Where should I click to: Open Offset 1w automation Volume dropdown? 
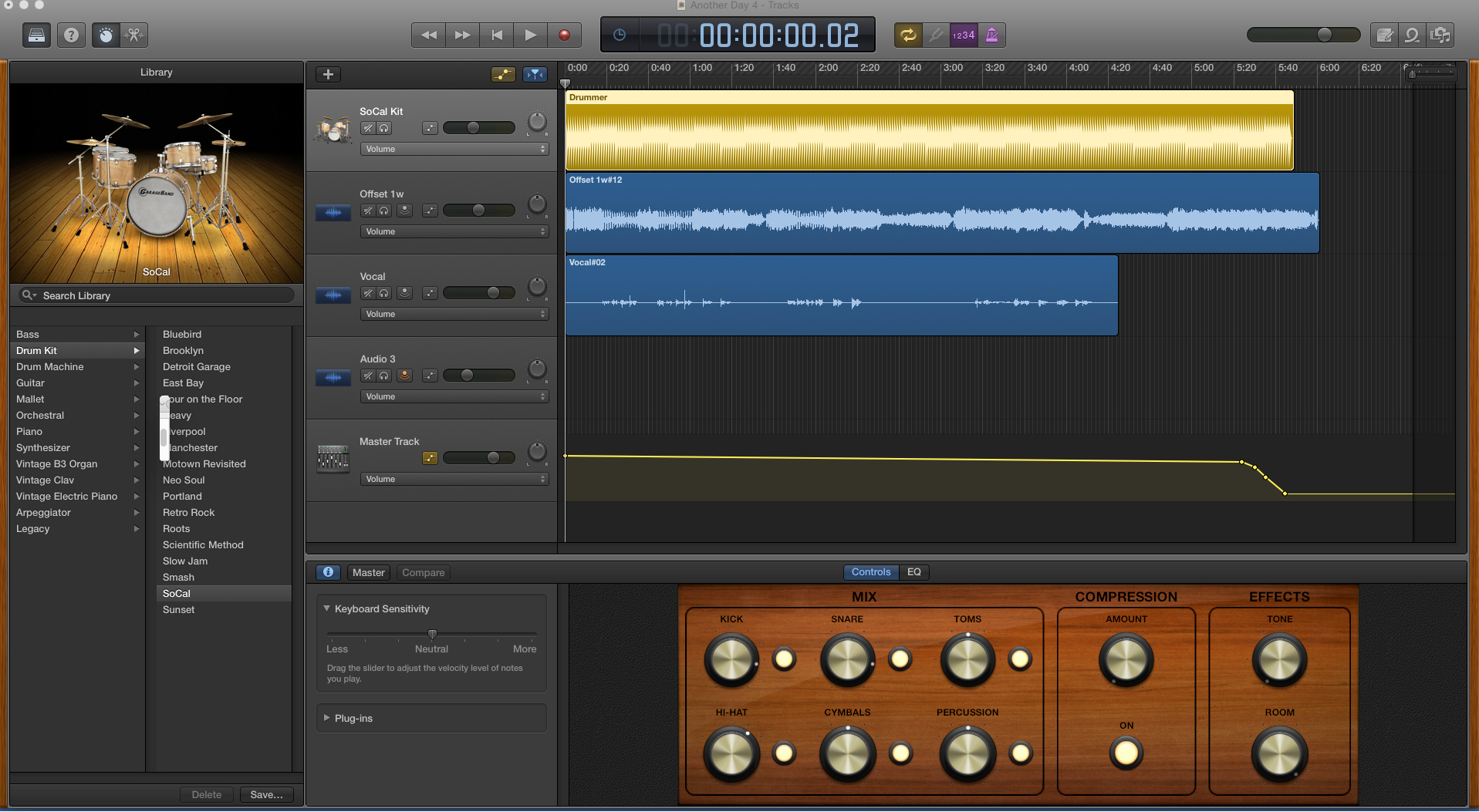(454, 231)
